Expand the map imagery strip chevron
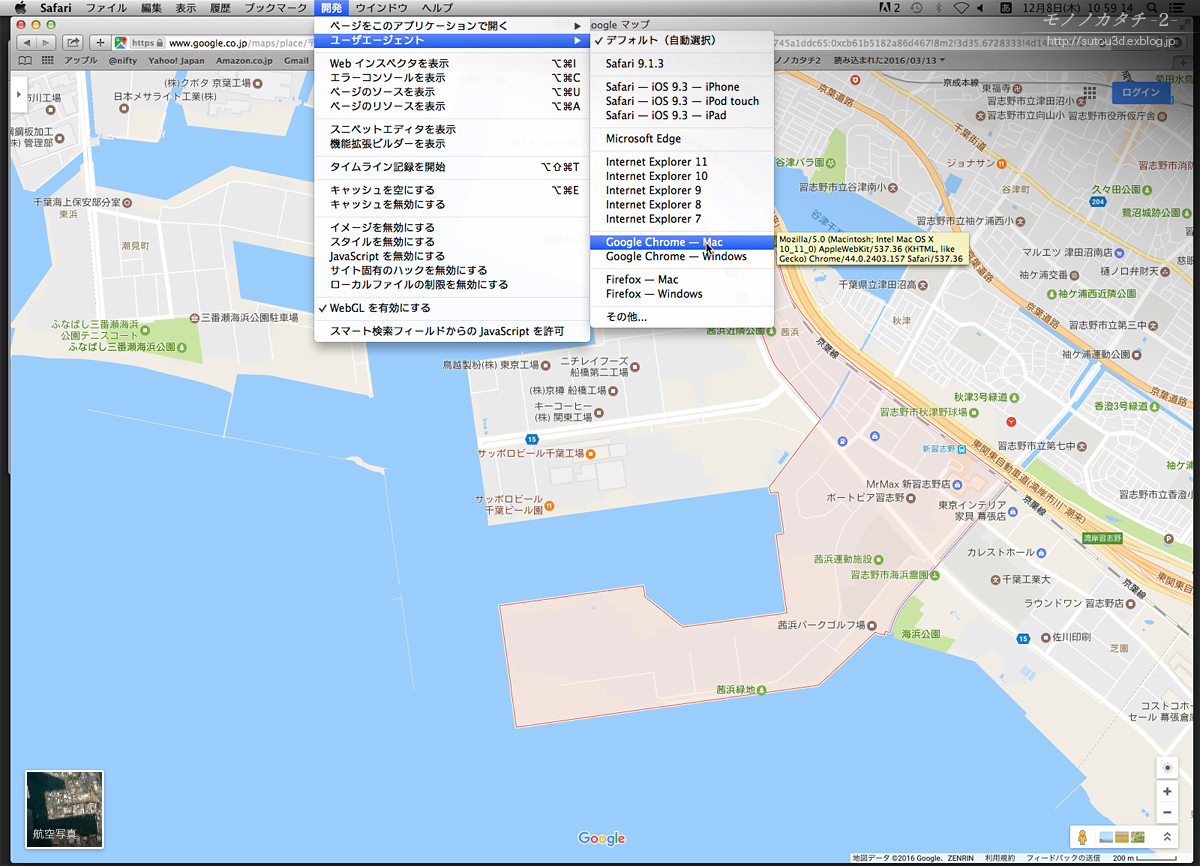This screenshot has width=1200, height=866. pyautogui.click(x=1167, y=837)
